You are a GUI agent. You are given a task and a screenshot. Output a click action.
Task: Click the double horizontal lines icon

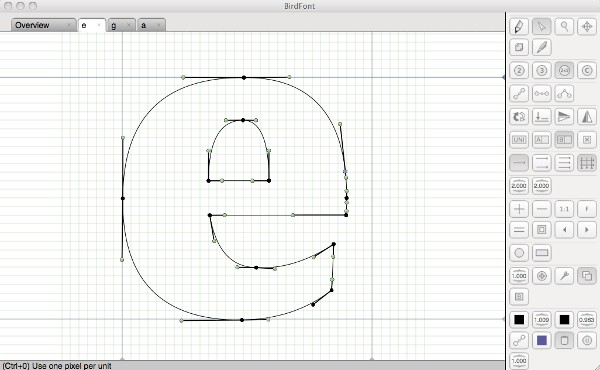click(x=519, y=230)
